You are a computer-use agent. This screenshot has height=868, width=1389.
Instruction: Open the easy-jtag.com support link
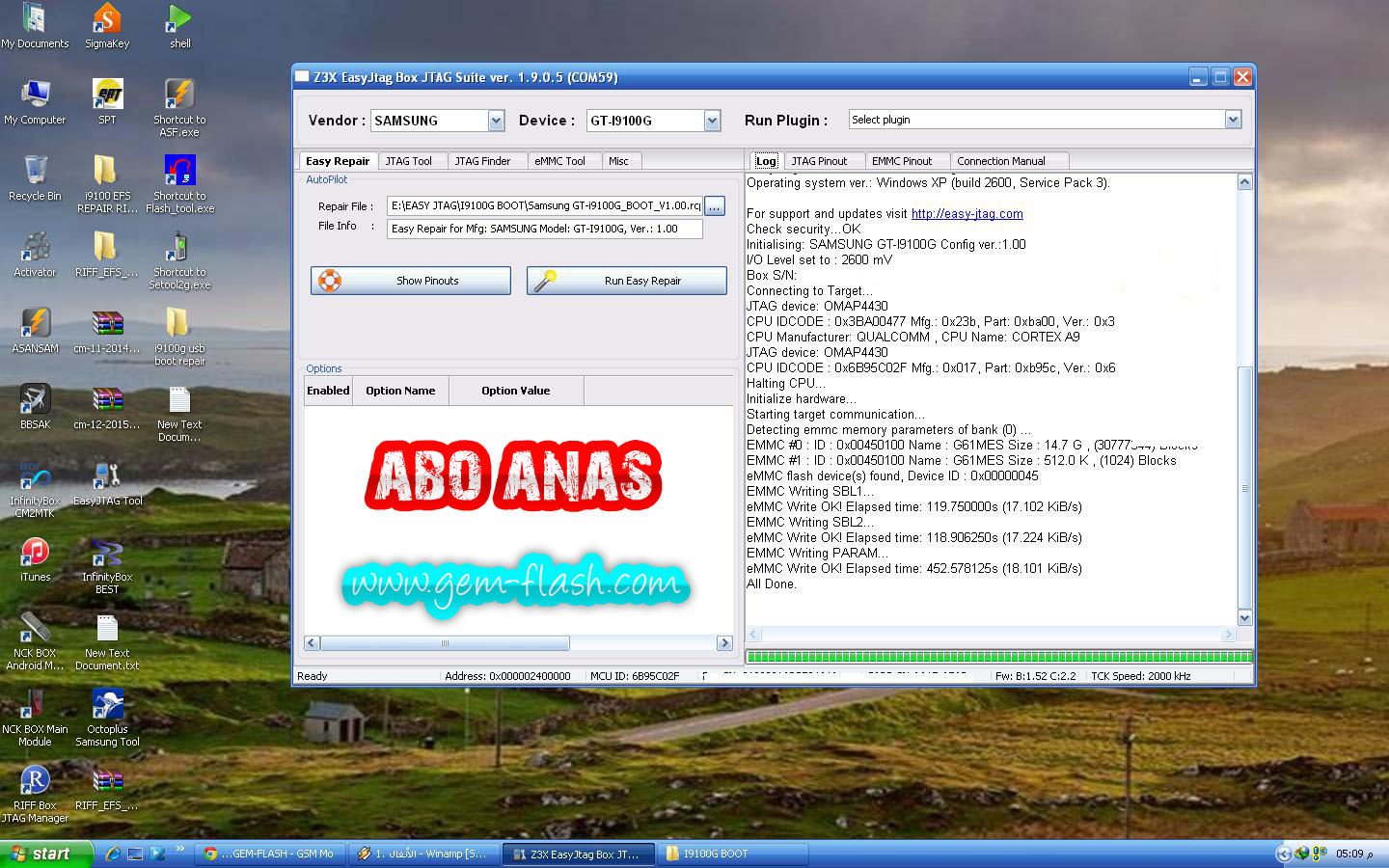click(967, 214)
